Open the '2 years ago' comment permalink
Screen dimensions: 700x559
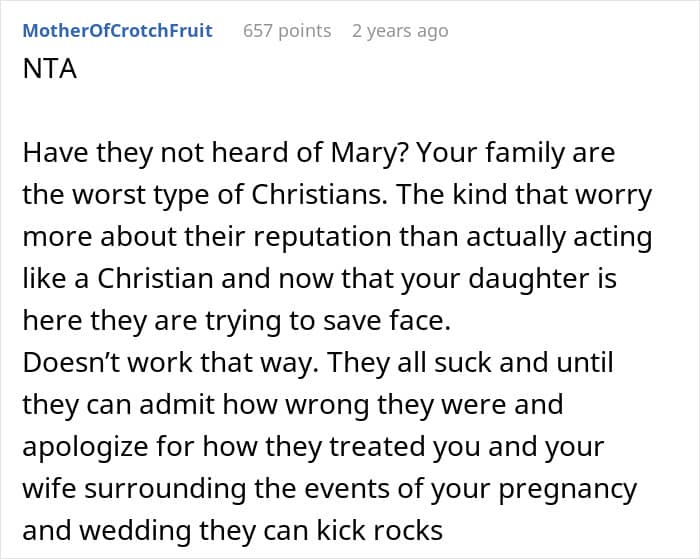click(400, 30)
